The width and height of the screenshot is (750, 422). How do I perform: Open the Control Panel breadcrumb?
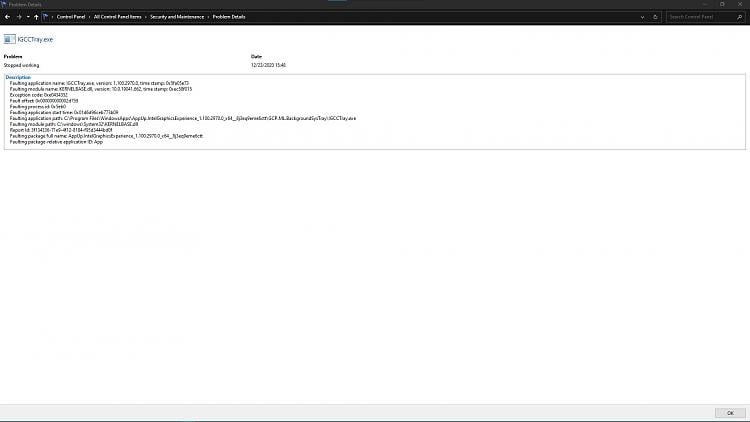pos(71,17)
